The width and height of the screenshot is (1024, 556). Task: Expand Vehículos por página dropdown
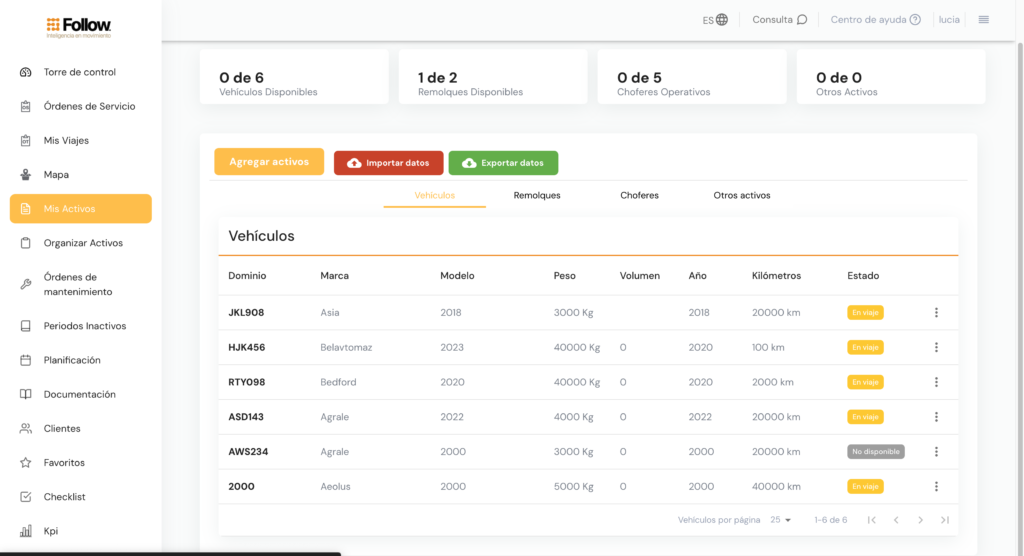pyautogui.click(x=781, y=520)
